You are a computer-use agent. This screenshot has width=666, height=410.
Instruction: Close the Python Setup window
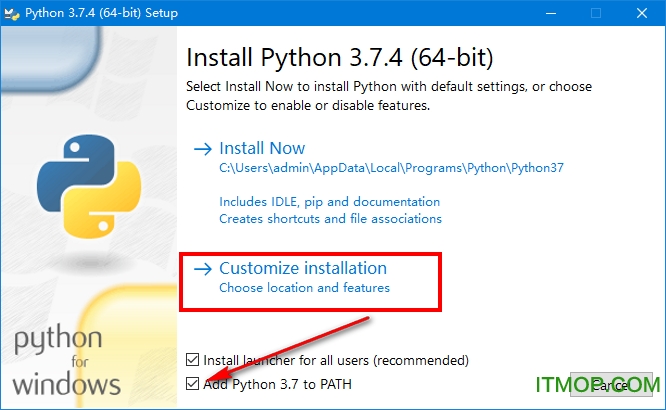(x=642, y=13)
